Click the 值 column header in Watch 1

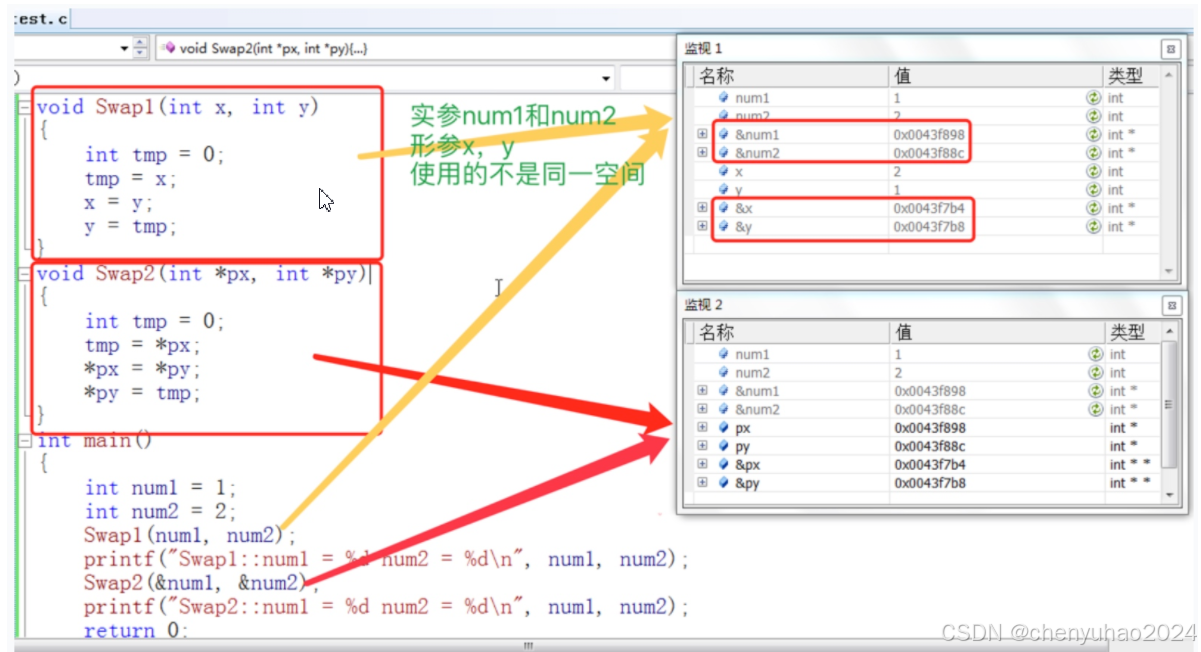click(x=995, y=76)
